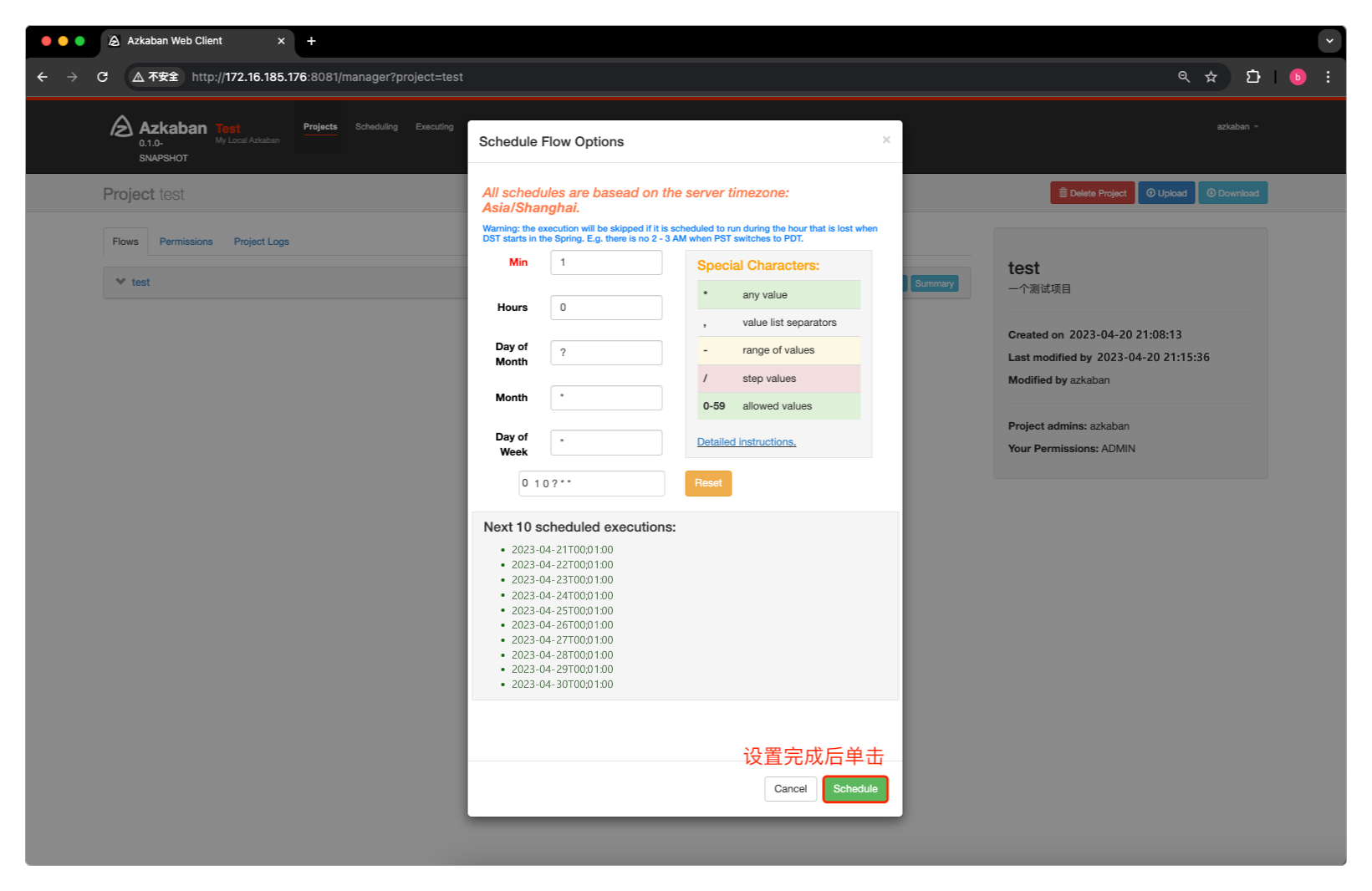This screenshot has width=1372, height=891.
Task: Switch to the Project Logs tab
Action: (262, 242)
